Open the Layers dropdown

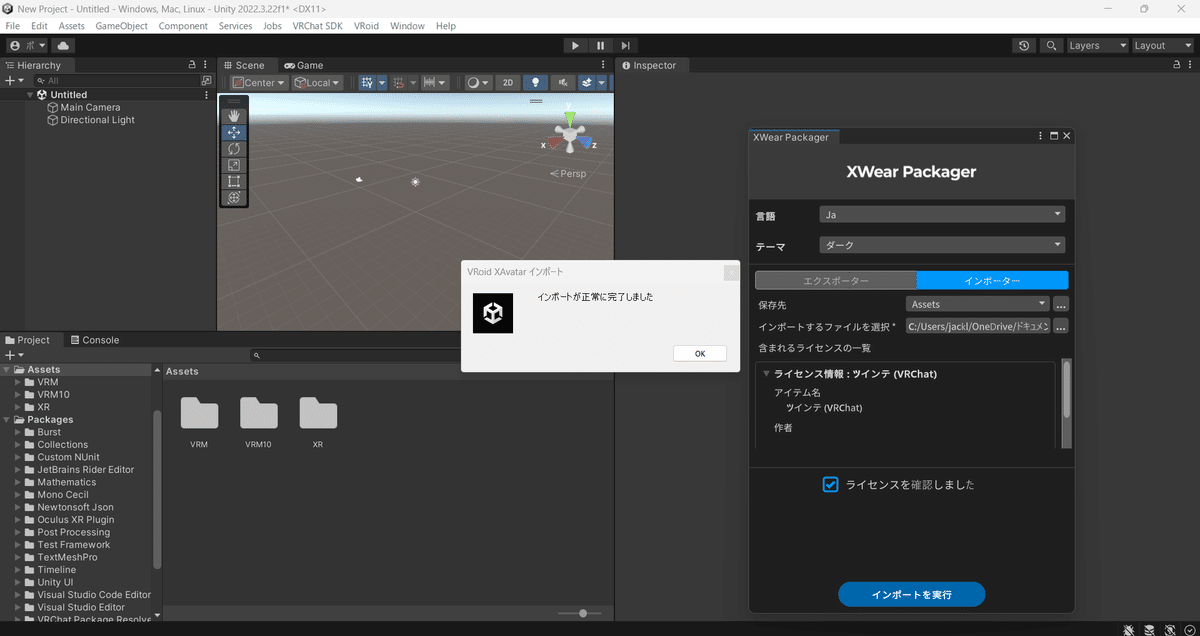pos(1097,45)
